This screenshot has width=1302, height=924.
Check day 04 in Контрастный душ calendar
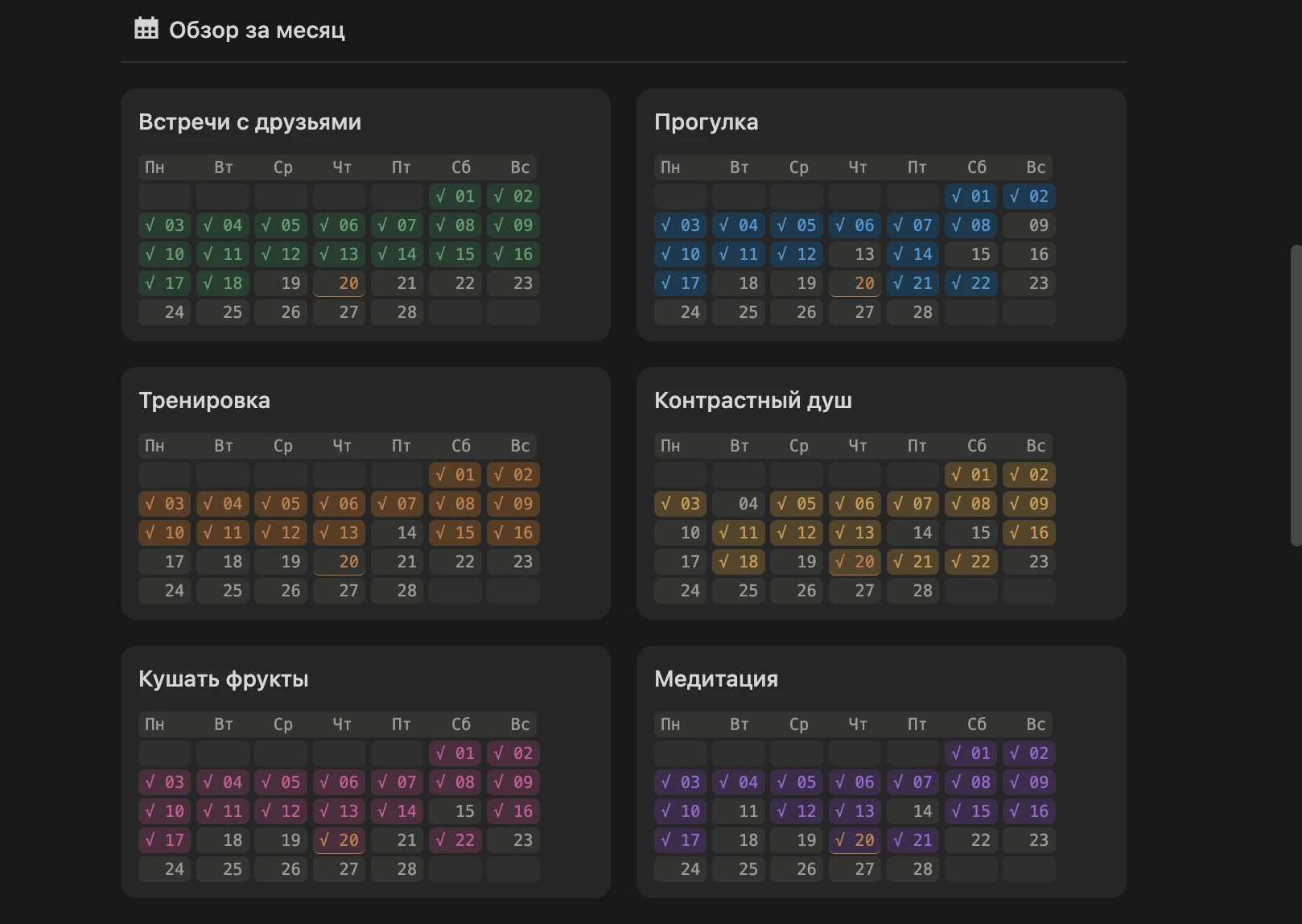pyautogui.click(x=739, y=504)
